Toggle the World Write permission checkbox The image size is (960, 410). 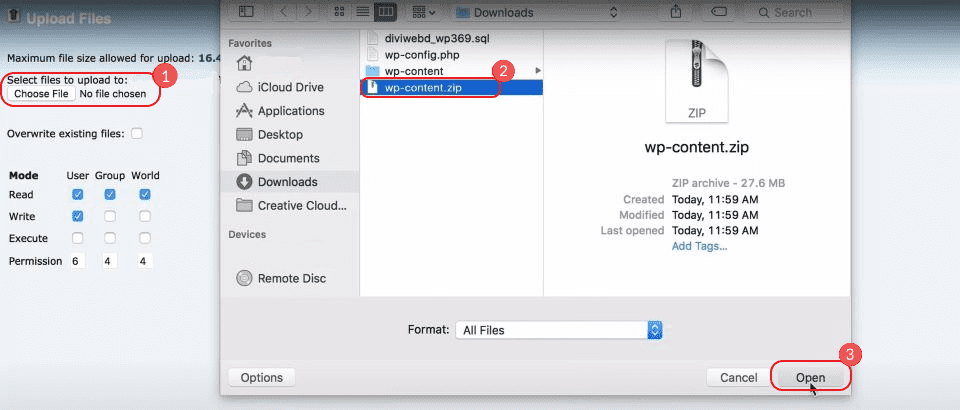pos(144,216)
